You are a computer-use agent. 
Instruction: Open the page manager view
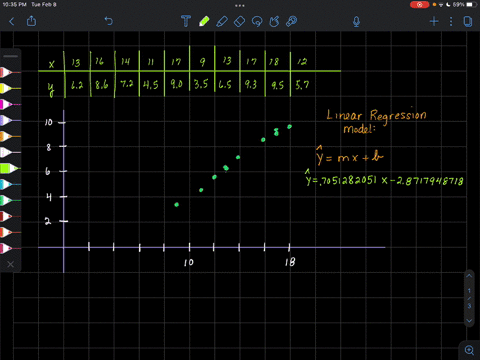coord(468,22)
